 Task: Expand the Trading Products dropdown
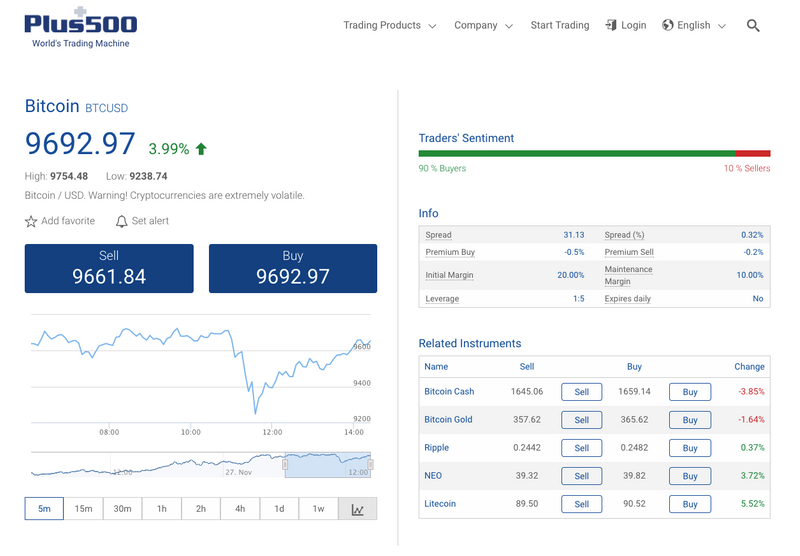pyautogui.click(x=390, y=26)
